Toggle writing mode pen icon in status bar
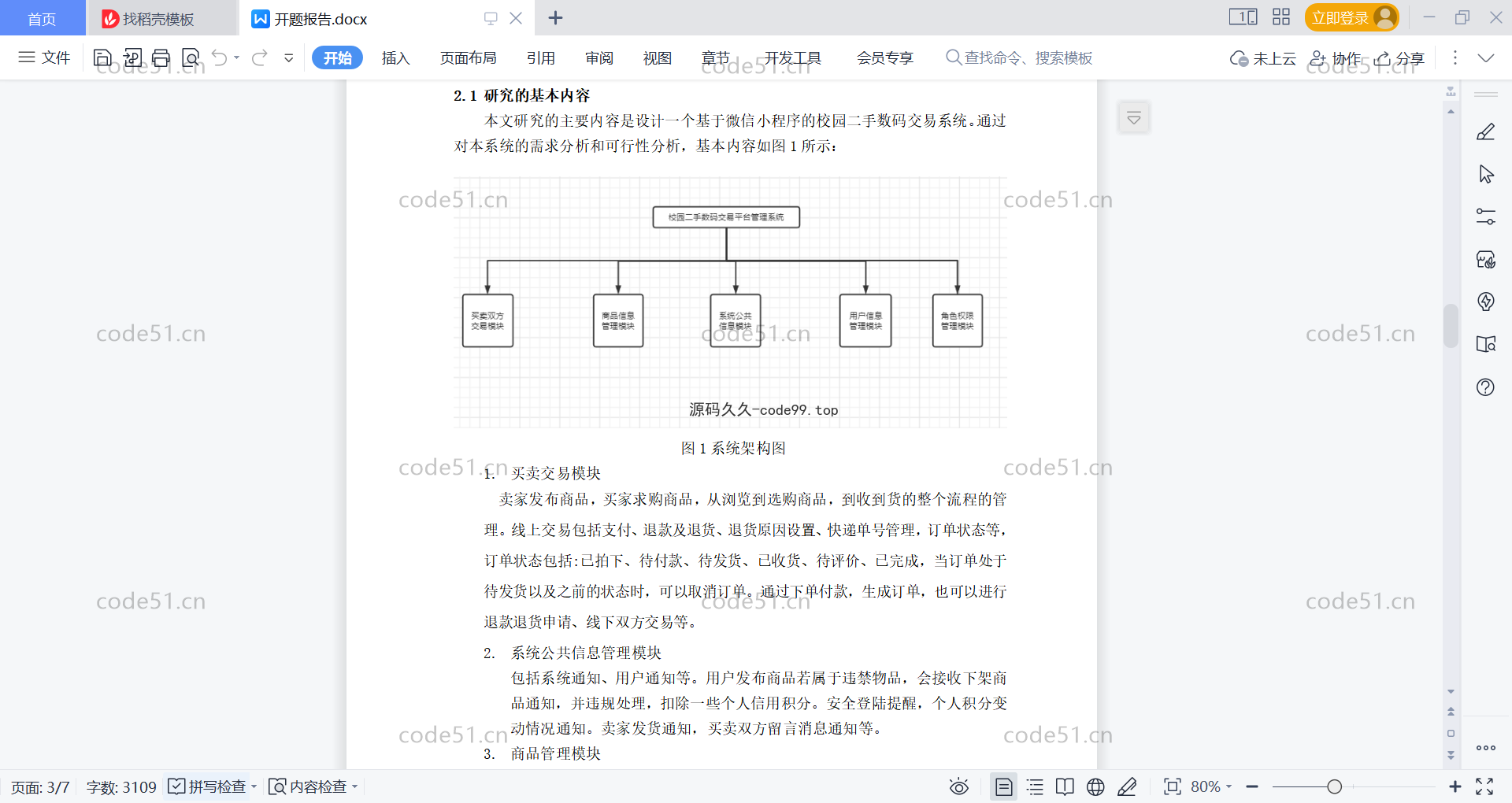 coord(1127,786)
